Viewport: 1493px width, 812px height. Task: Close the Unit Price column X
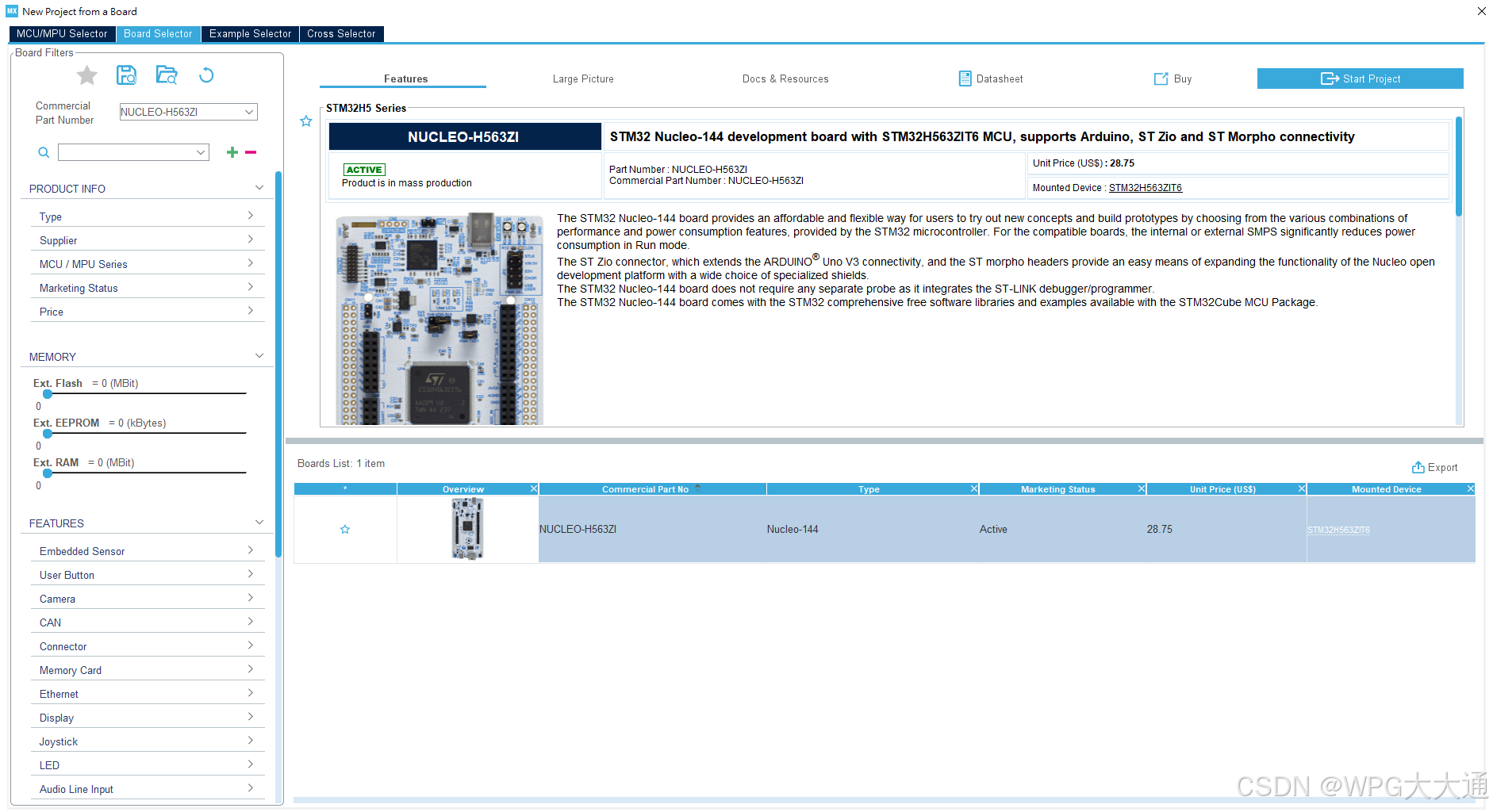(x=1302, y=488)
